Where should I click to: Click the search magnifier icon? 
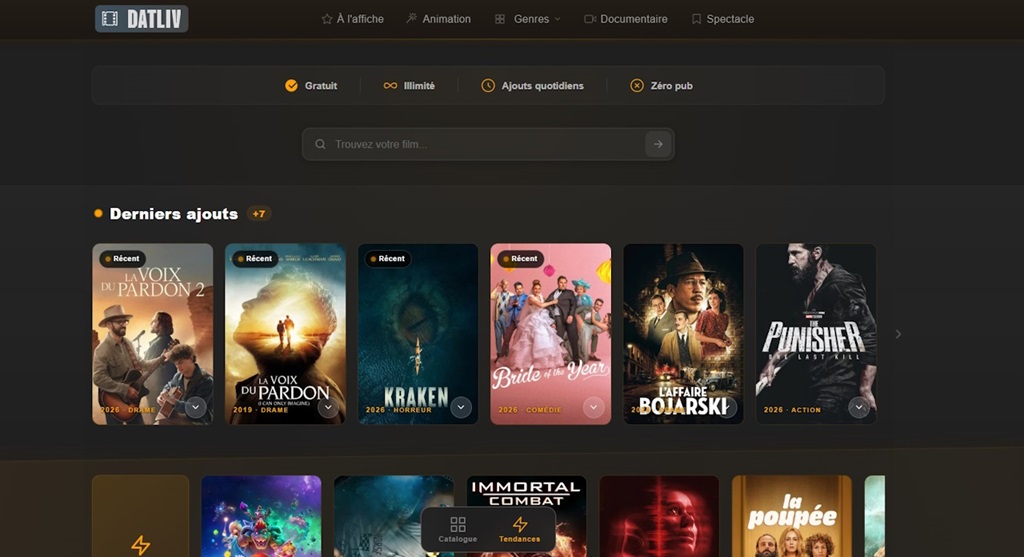pyautogui.click(x=320, y=144)
